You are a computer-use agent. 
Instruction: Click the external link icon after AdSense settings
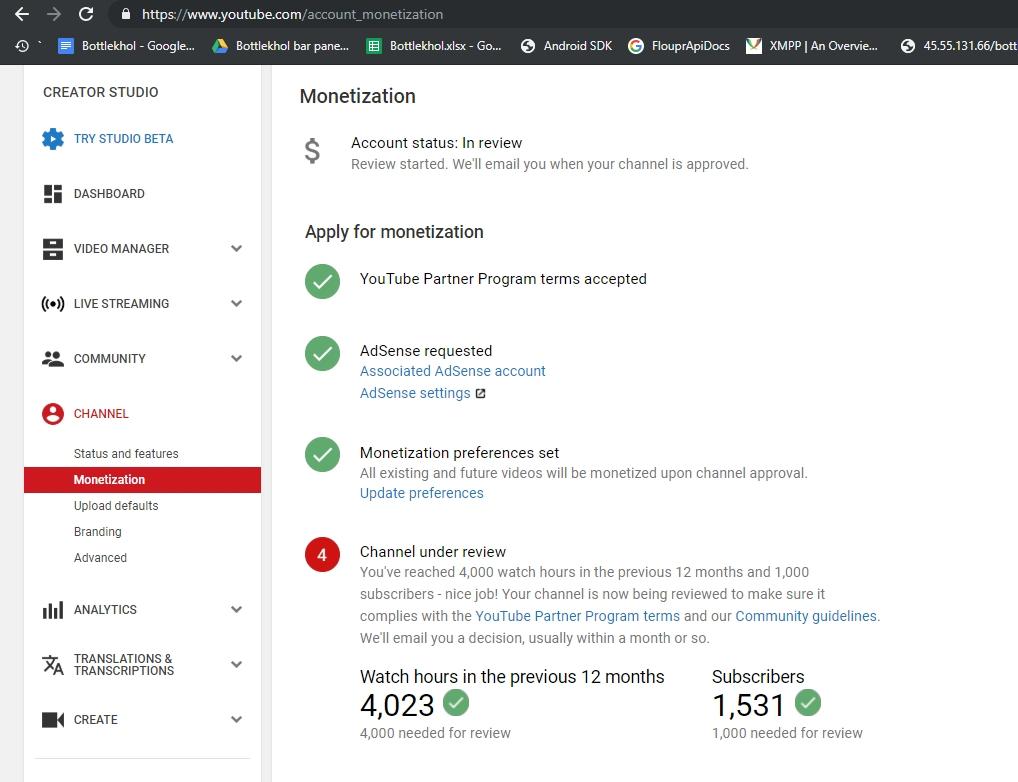pos(480,394)
